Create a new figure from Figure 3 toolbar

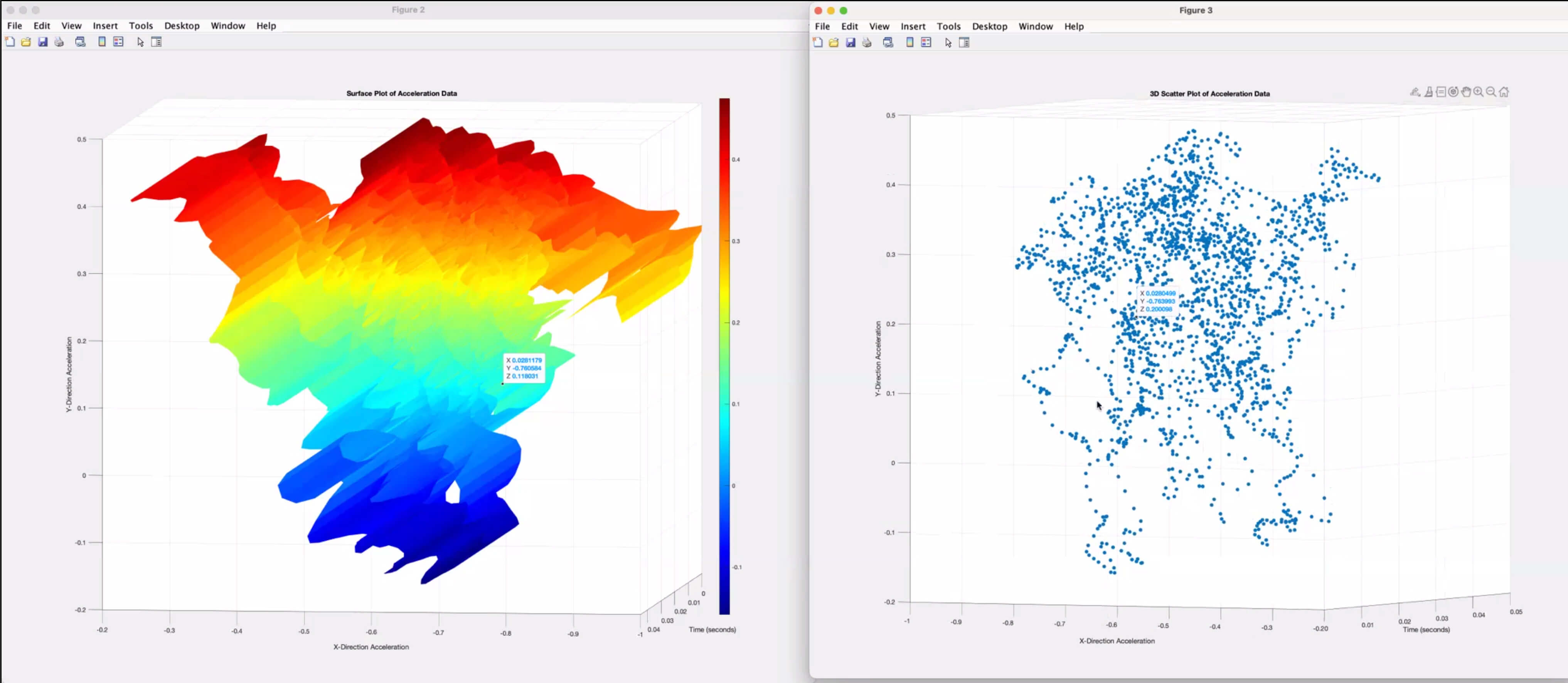(x=817, y=42)
